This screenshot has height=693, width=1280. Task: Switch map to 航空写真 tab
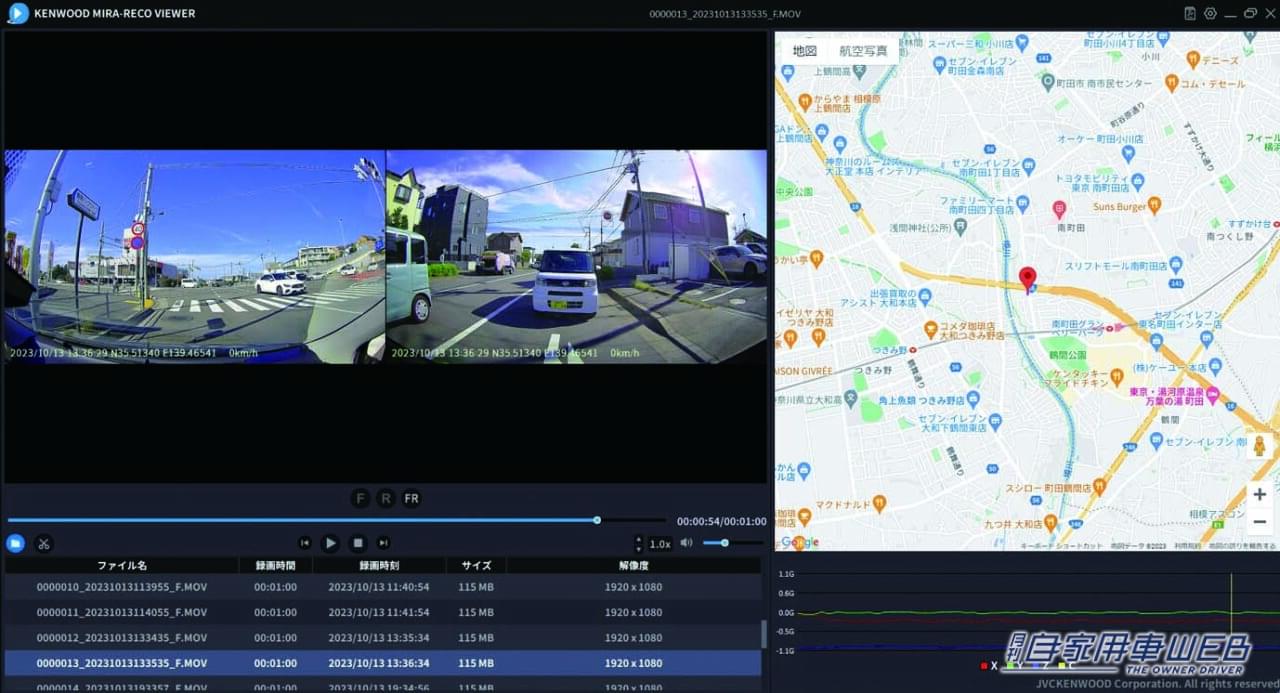863,51
